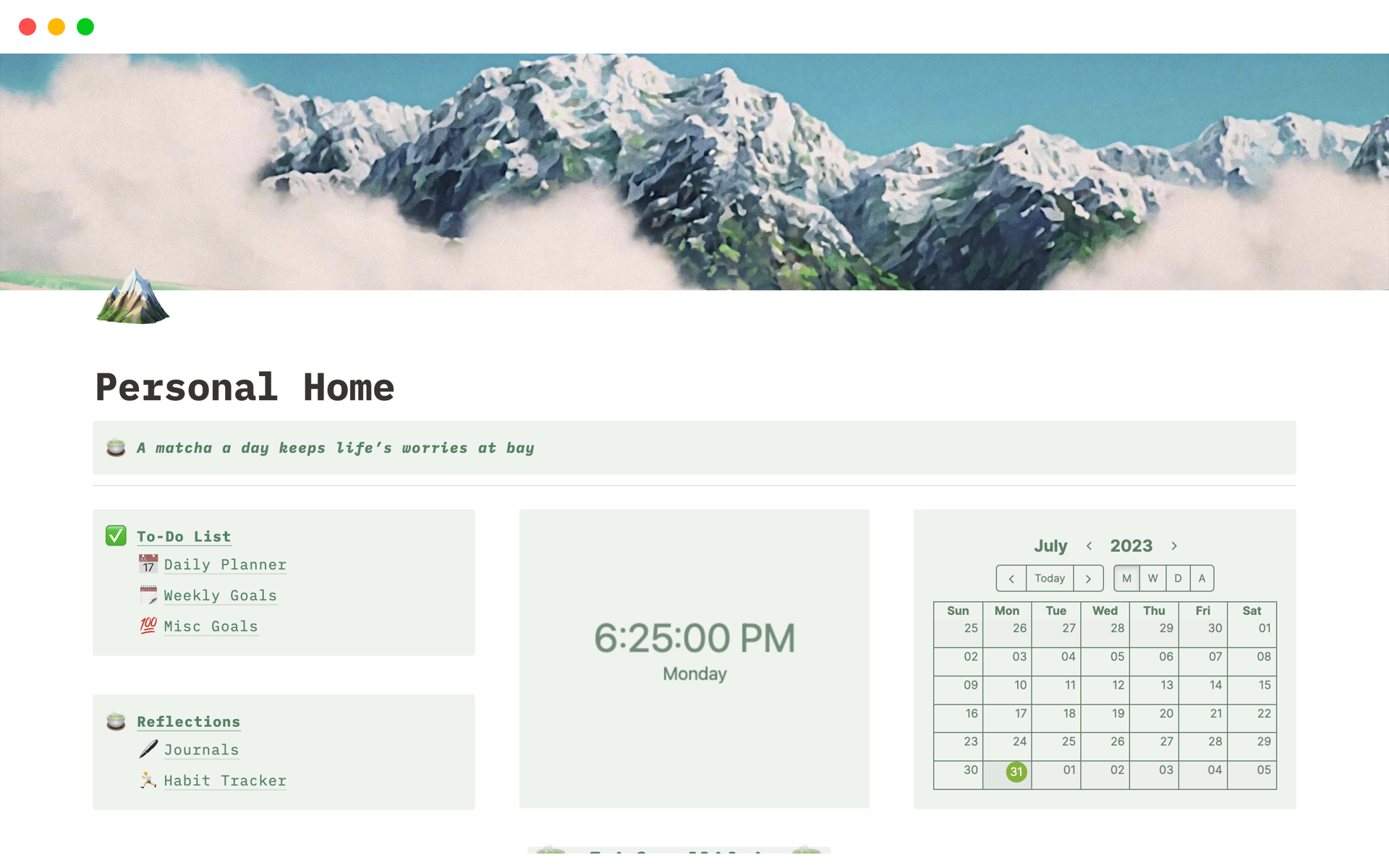This screenshot has height=868, width=1389.
Task: Select the Daily calendar view button
Action: [x=1177, y=578]
